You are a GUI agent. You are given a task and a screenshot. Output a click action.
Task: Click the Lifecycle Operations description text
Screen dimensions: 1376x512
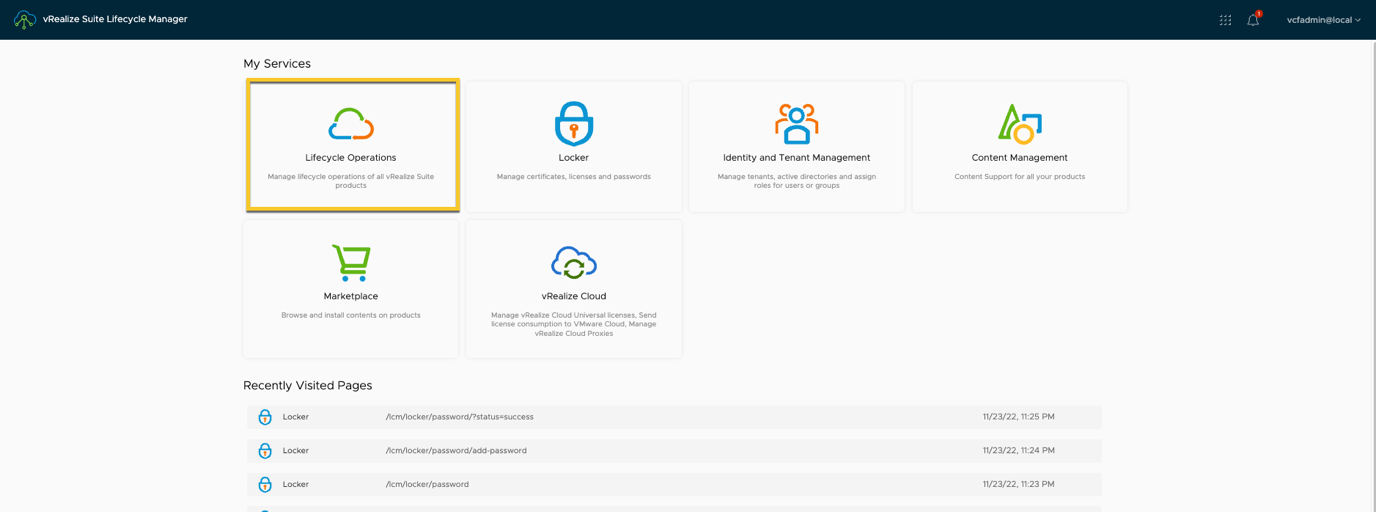click(351, 181)
